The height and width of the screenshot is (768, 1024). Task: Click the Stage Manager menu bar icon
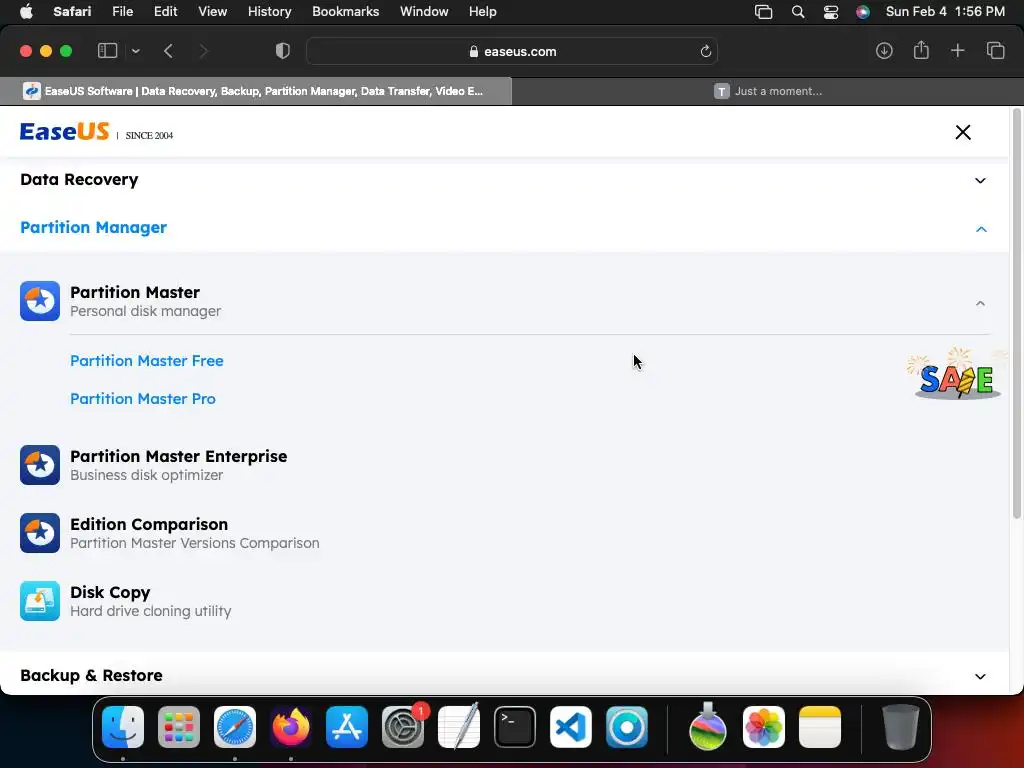point(763,12)
